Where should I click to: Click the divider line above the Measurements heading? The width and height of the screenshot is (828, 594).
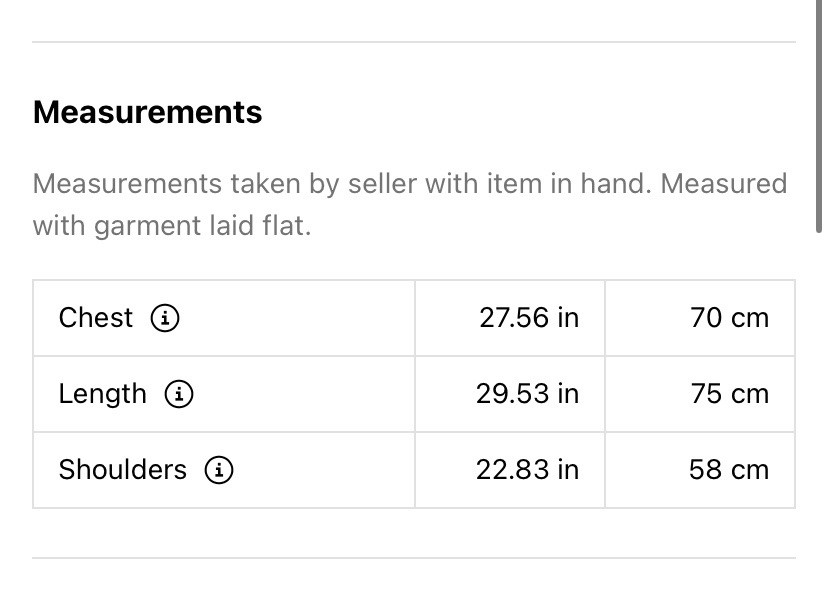coord(414,42)
